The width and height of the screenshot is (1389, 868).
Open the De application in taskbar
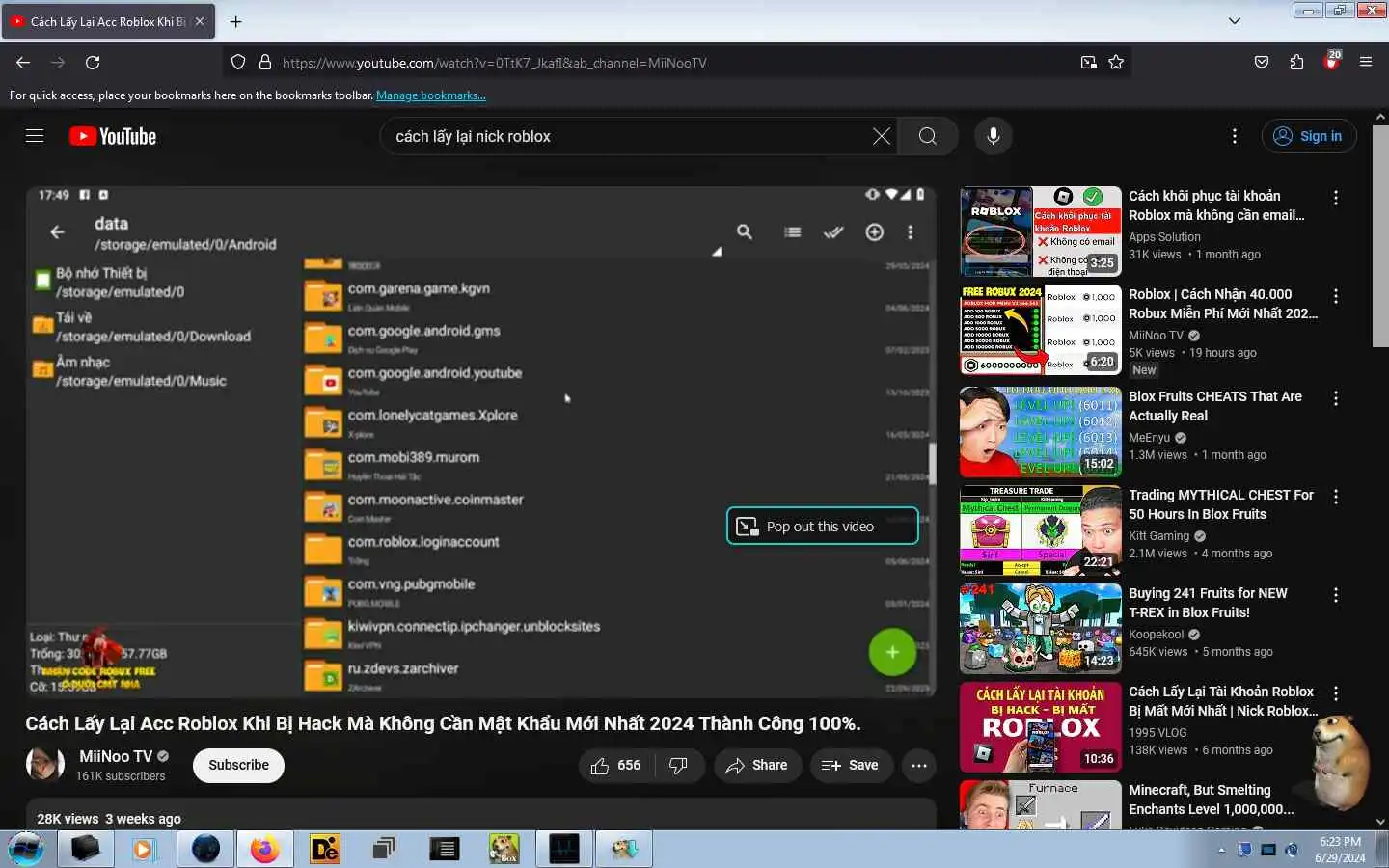coord(324,849)
